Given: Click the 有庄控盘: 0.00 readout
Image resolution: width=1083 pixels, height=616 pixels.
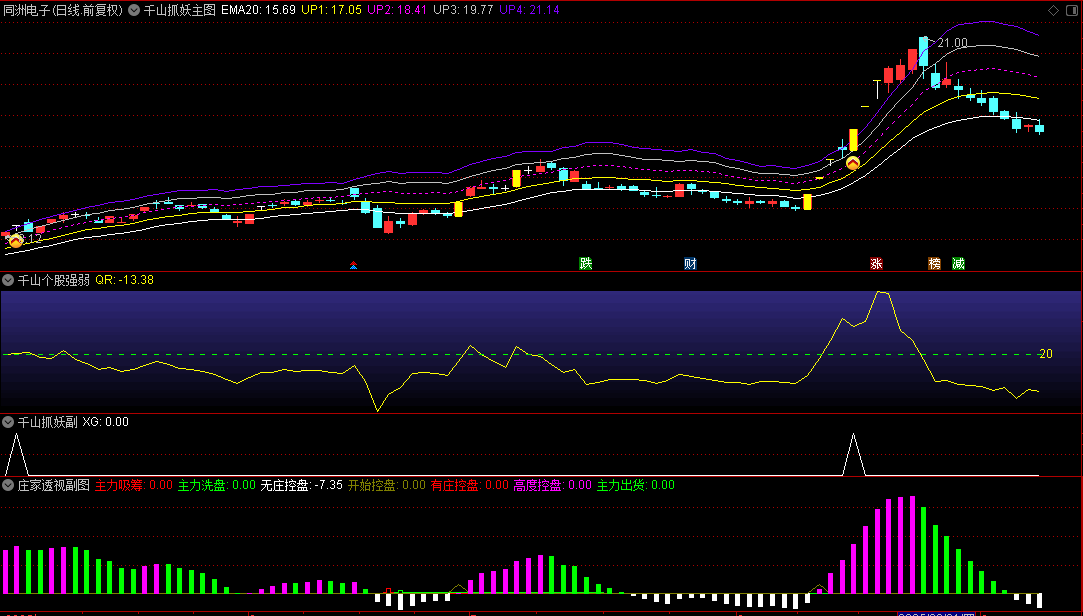Looking at the screenshot, I should (470, 485).
